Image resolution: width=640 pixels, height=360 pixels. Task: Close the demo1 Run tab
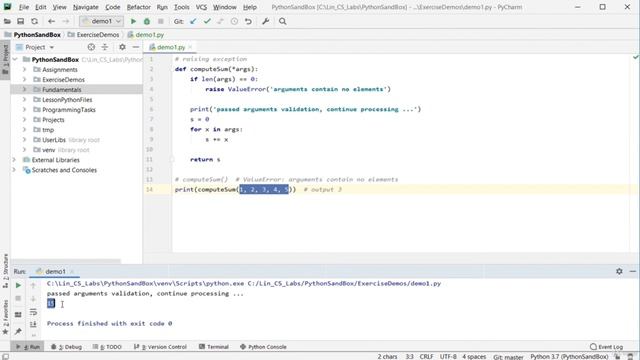[72, 271]
